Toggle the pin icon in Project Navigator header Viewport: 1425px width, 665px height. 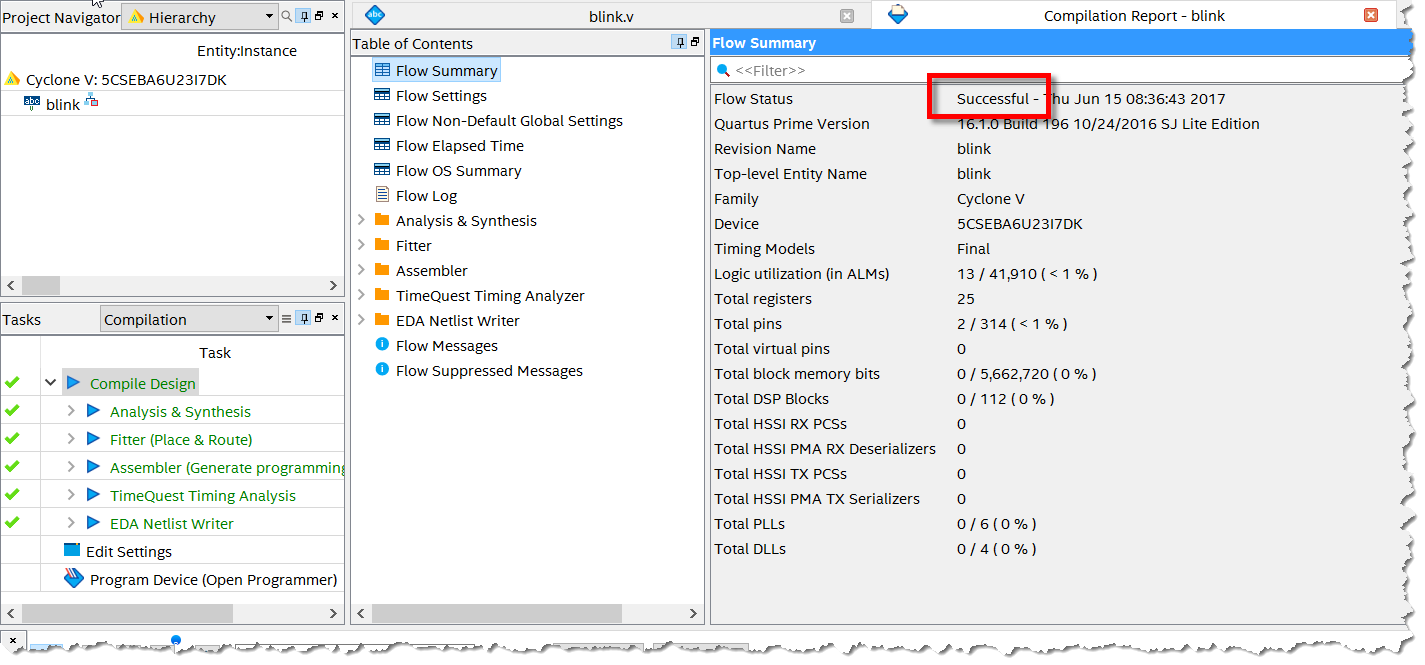304,16
